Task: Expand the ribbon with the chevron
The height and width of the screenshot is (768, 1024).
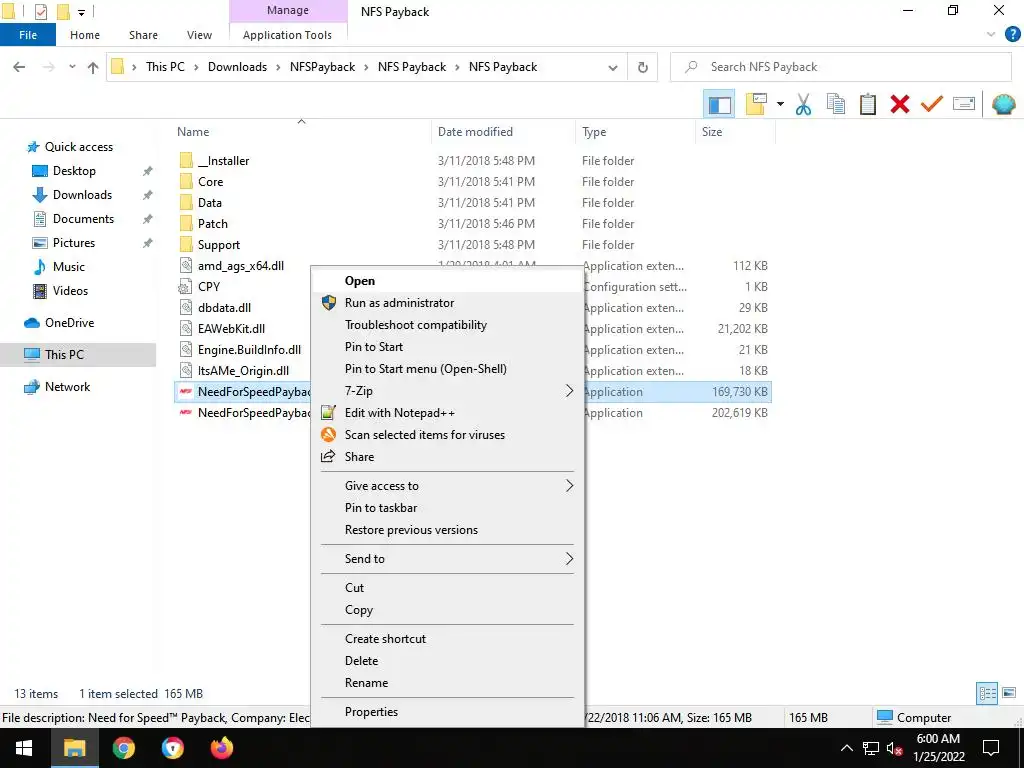Action: coord(991,35)
